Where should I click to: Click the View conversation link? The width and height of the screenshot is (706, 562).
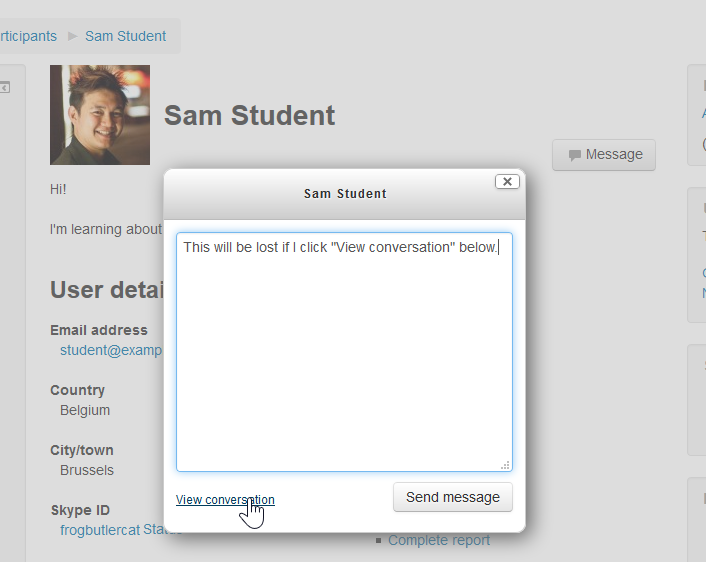[x=225, y=500]
